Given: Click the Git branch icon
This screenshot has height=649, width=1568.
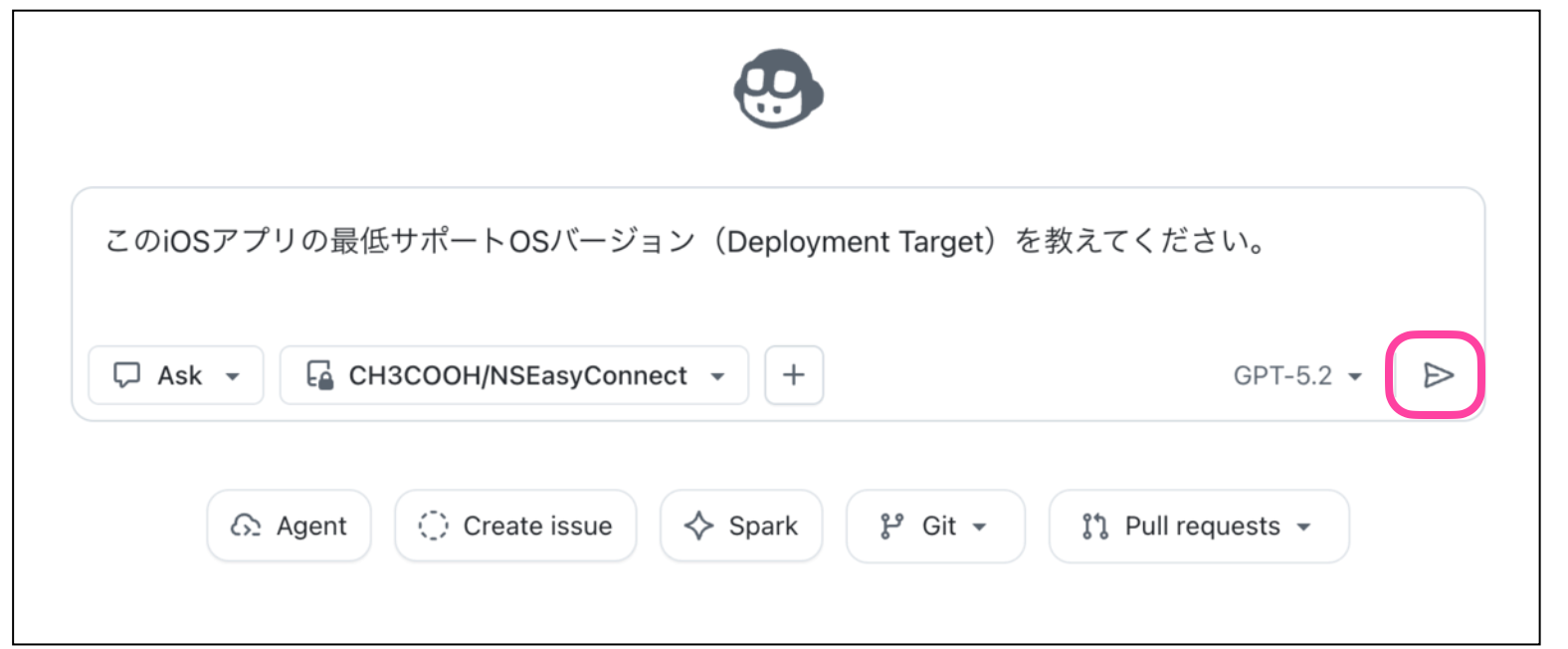Looking at the screenshot, I should click(x=892, y=526).
